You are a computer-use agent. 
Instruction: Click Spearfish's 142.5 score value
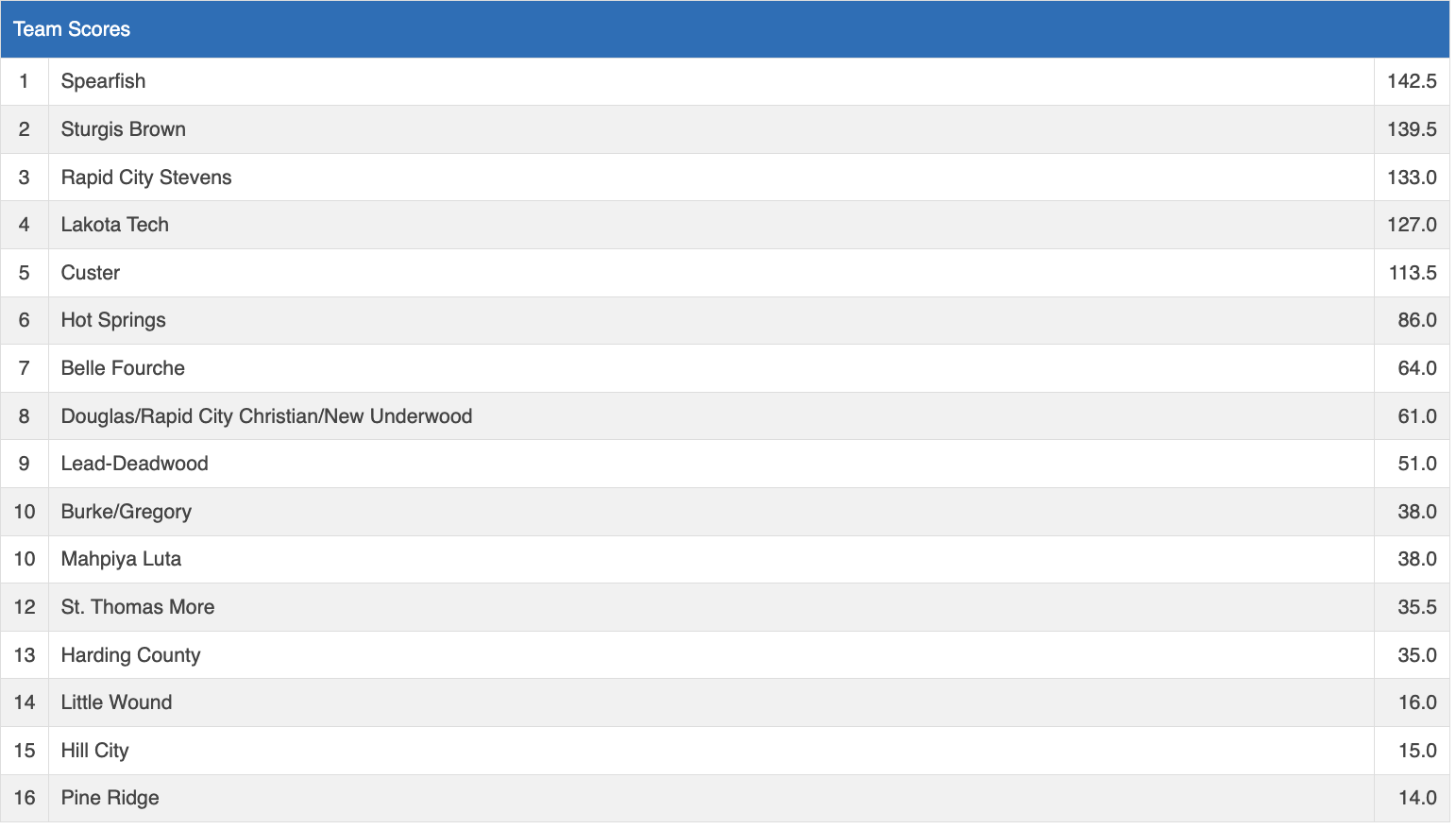click(1411, 81)
